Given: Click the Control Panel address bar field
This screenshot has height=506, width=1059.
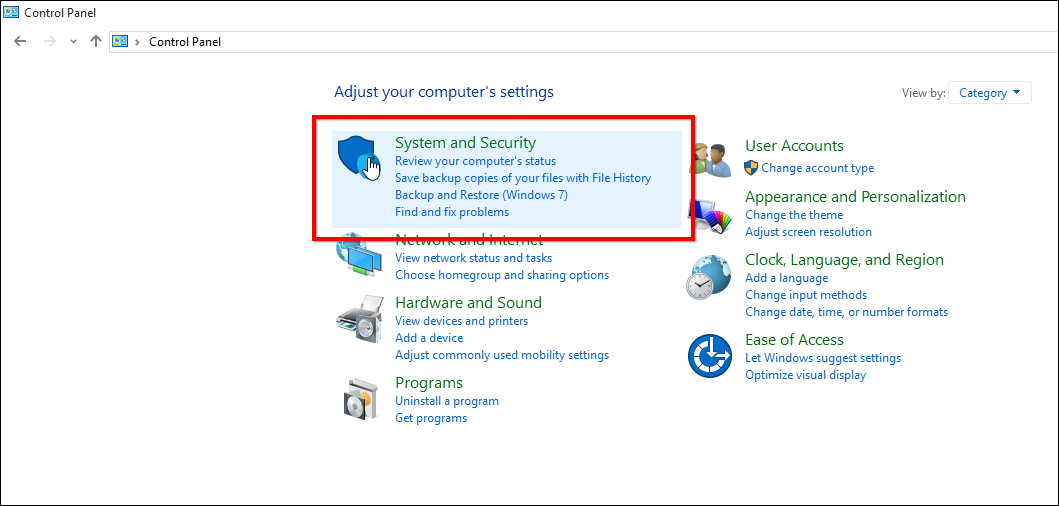Looking at the screenshot, I should pyautogui.click(x=584, y=41).
